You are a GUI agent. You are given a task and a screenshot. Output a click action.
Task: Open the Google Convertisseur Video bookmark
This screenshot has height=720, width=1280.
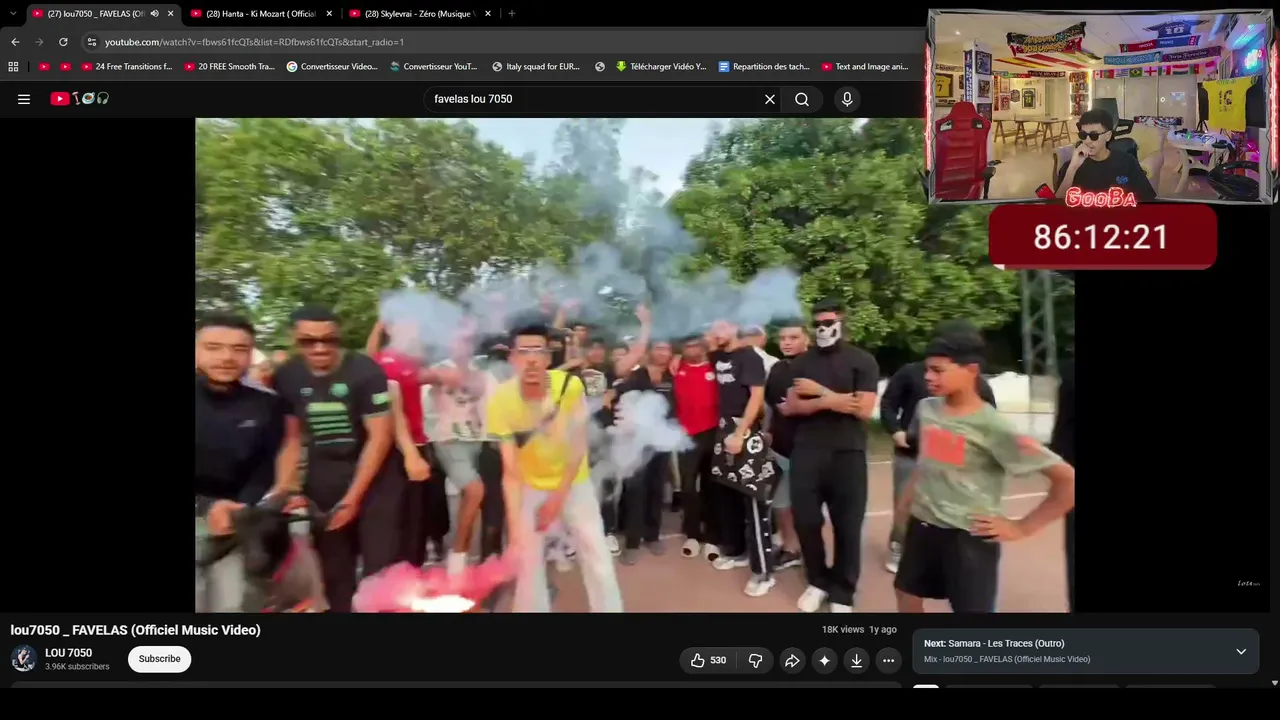click(332, 67)
